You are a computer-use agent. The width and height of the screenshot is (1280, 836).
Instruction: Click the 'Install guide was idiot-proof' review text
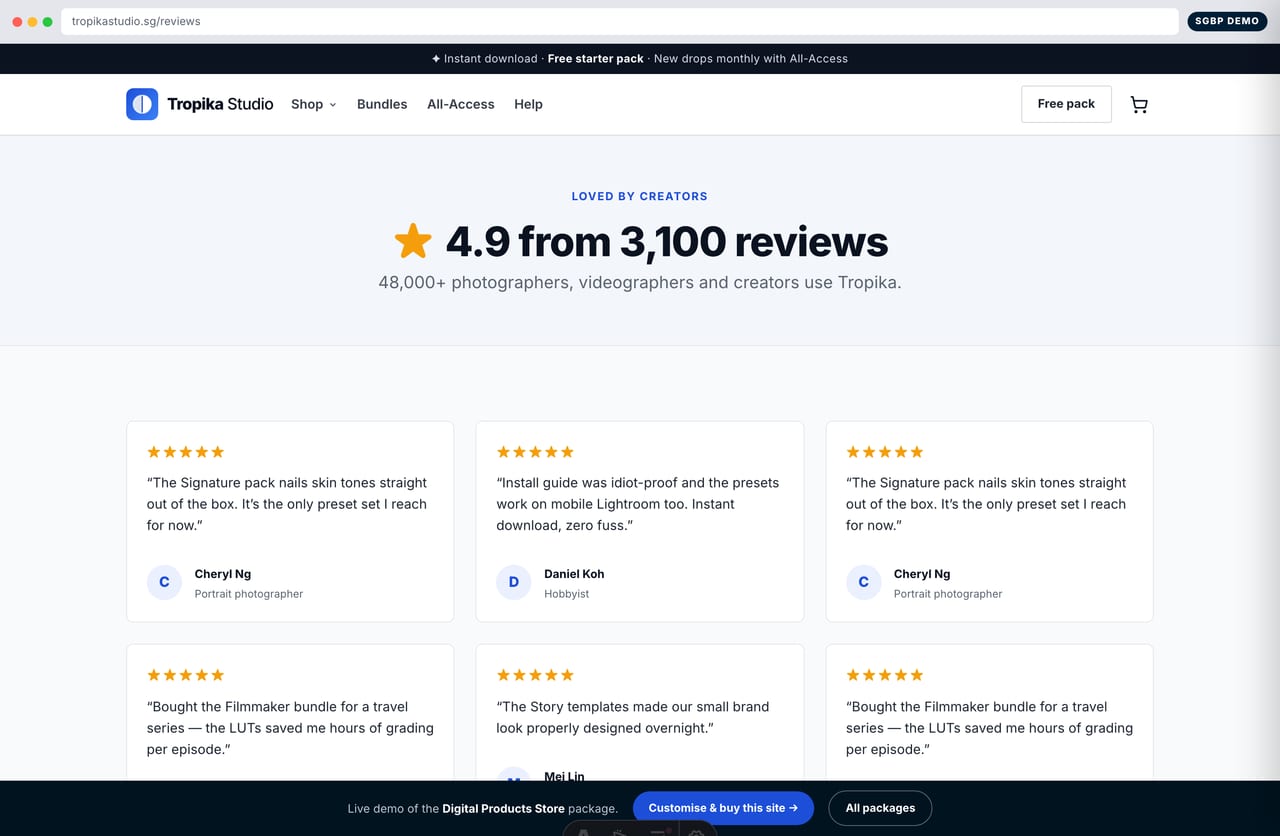tap(638, 504)
